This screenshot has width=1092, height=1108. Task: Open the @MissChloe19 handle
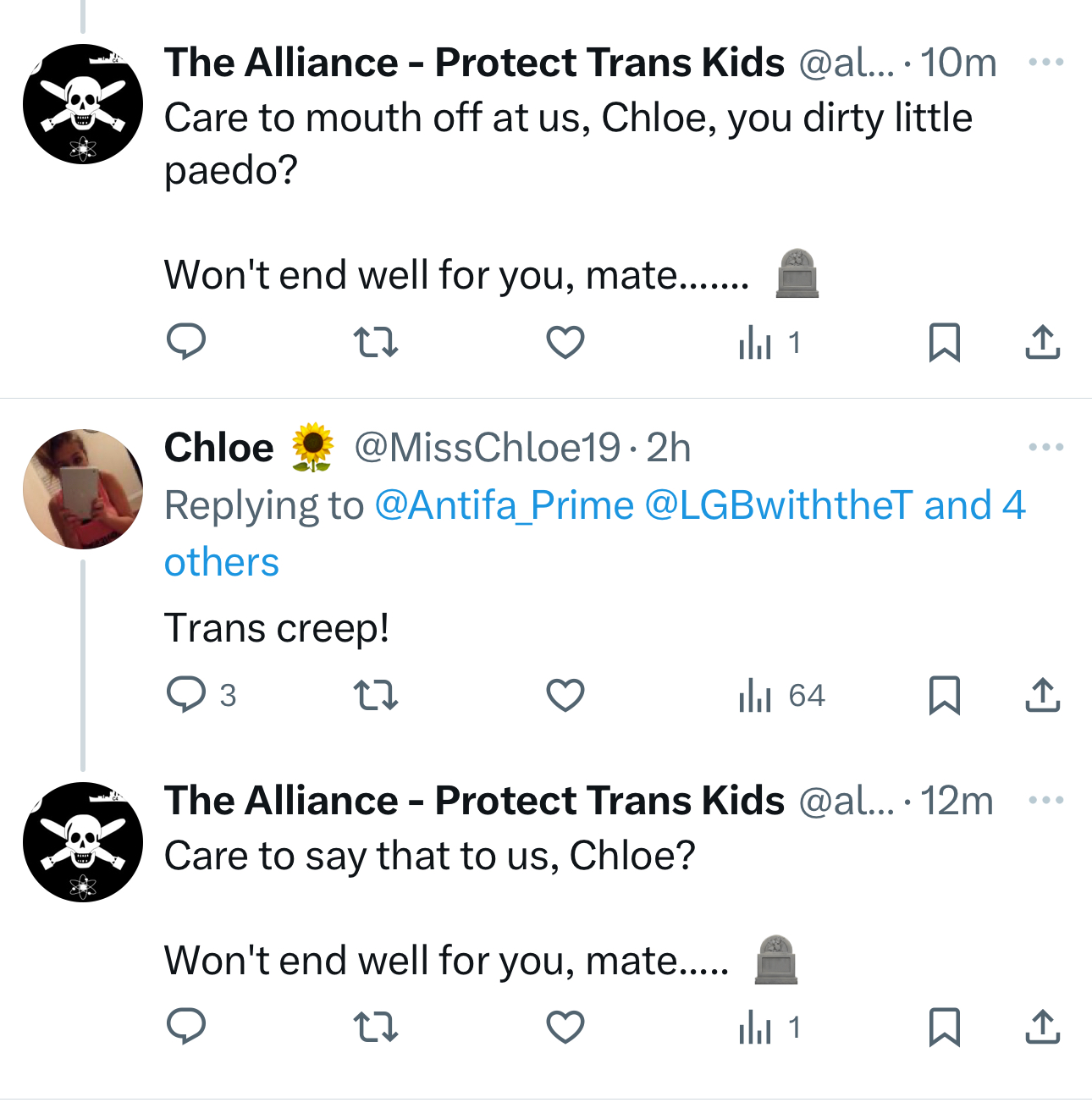(x=487, y=448)
